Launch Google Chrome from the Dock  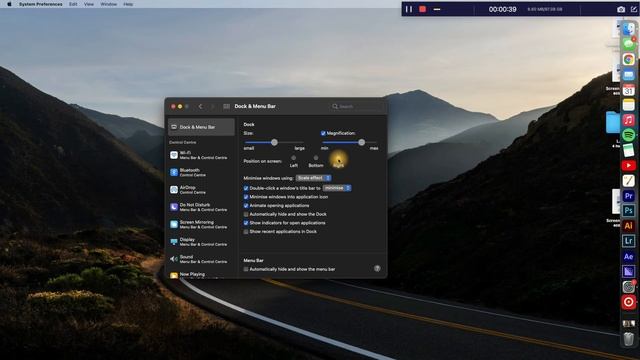pyautogui.click(x=629, y=59)
